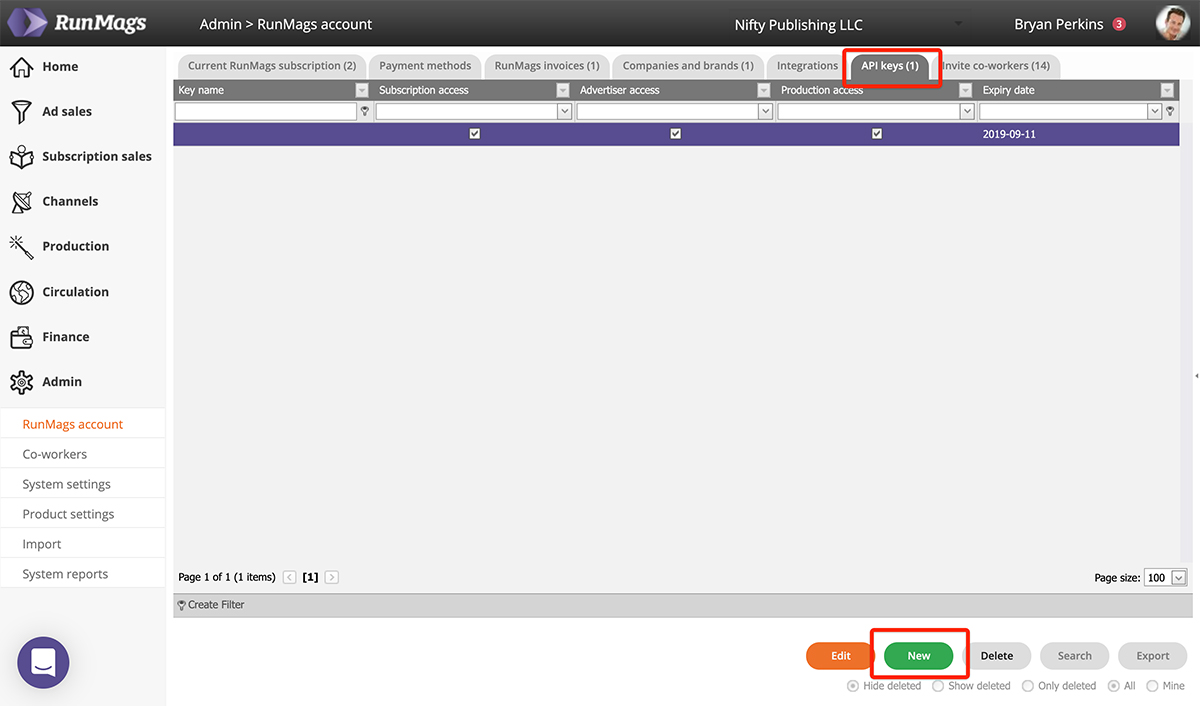Click the Admin gear icon
This screenshot has height=706, width=1200.
coord(21,382)
